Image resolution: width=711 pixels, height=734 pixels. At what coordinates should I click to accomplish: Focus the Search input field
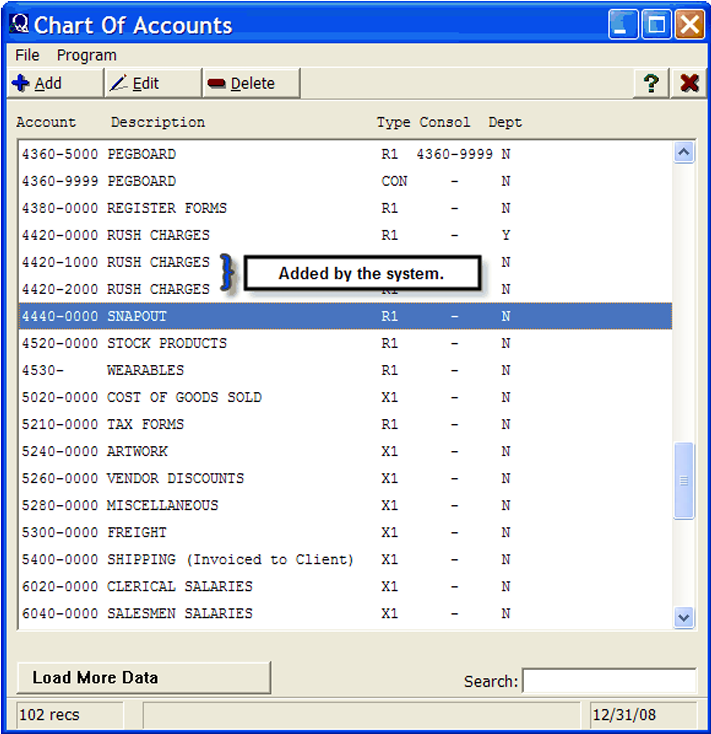coord(609,681)
